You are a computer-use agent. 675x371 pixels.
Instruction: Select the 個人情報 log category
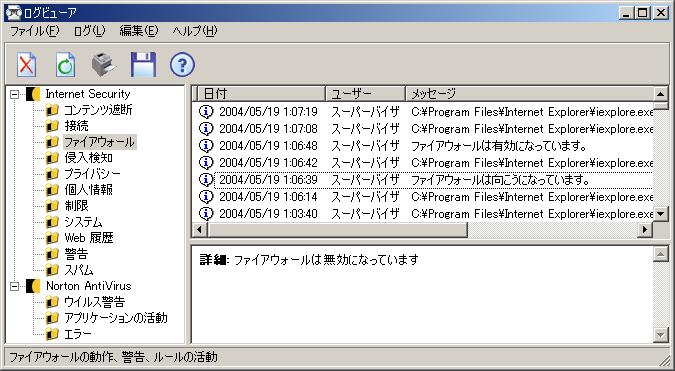click(88, 190)
